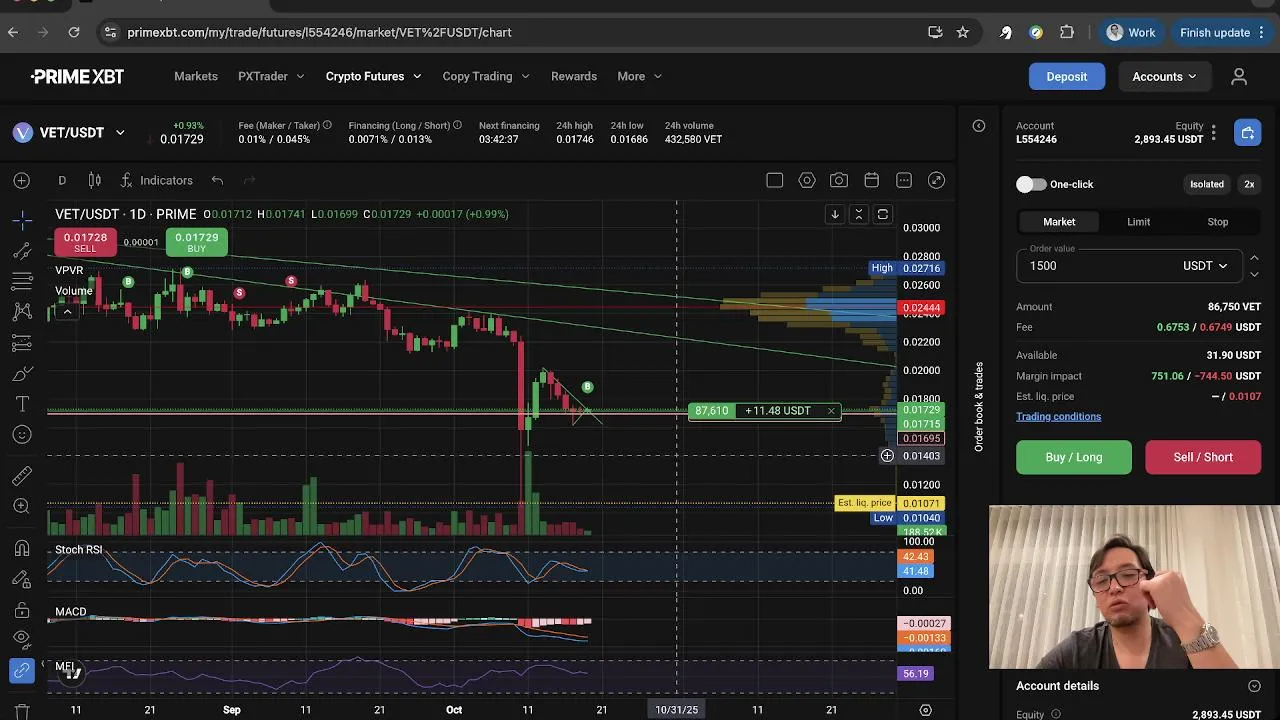The image size is (1280, 720).
Task: Open the More navigation menu
Action: [x=639, y=76]
